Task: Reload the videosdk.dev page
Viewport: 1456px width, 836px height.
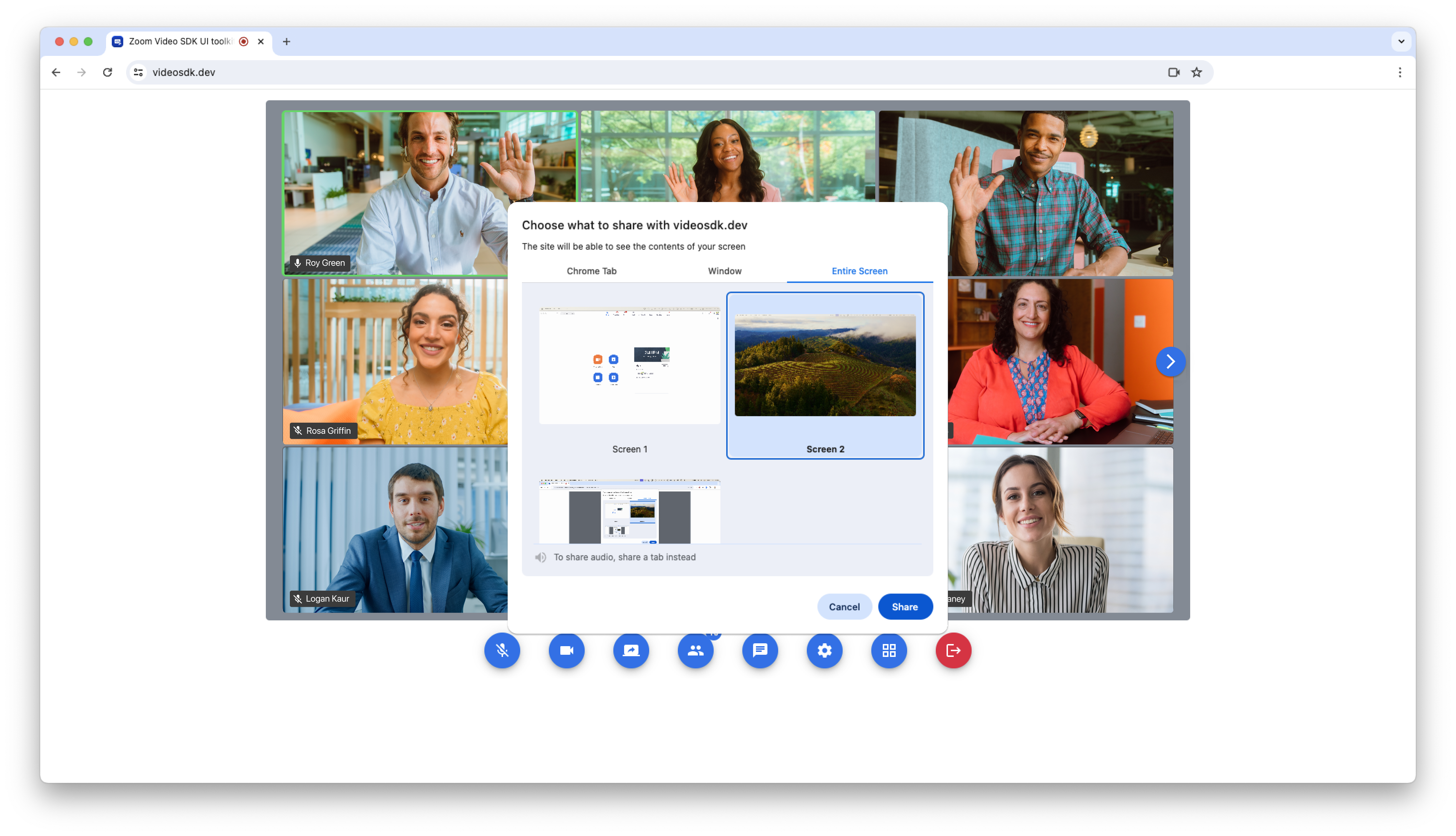Action: (107, 72)
